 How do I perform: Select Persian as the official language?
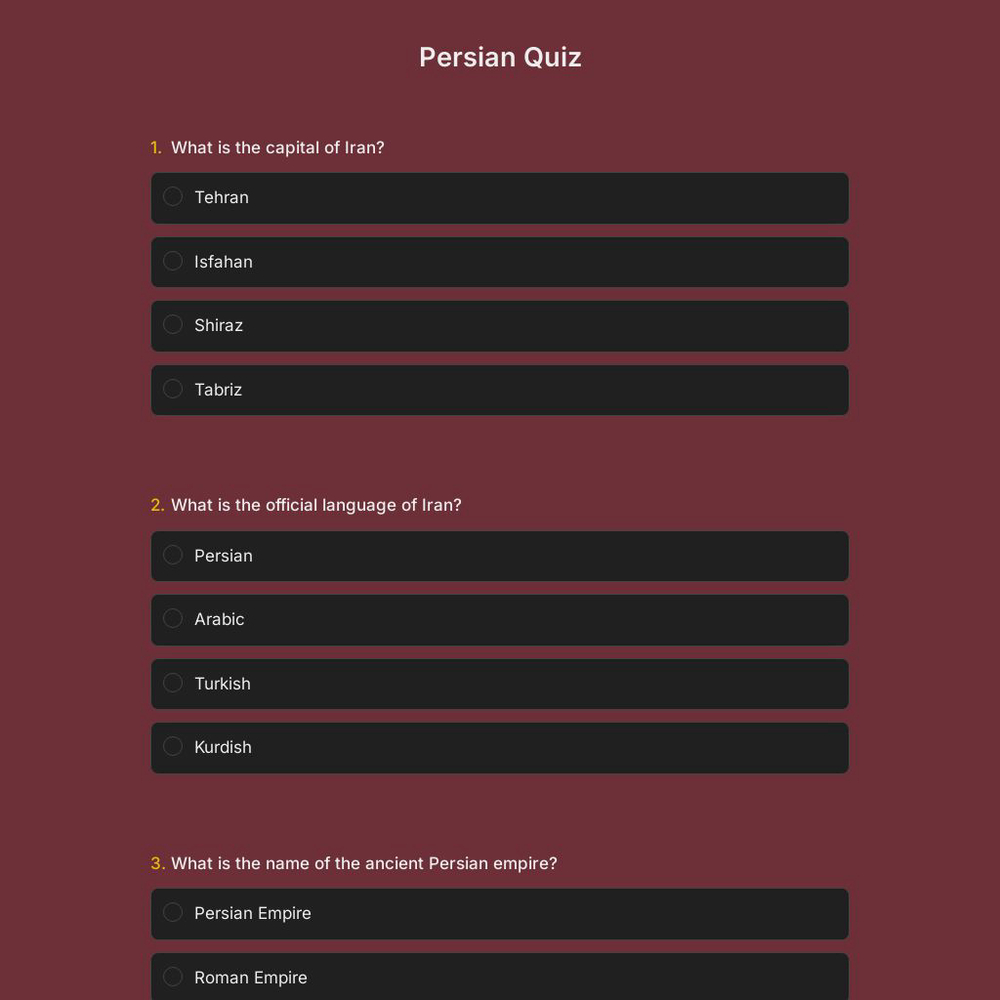pyautogui.click(x=172, y=554)
